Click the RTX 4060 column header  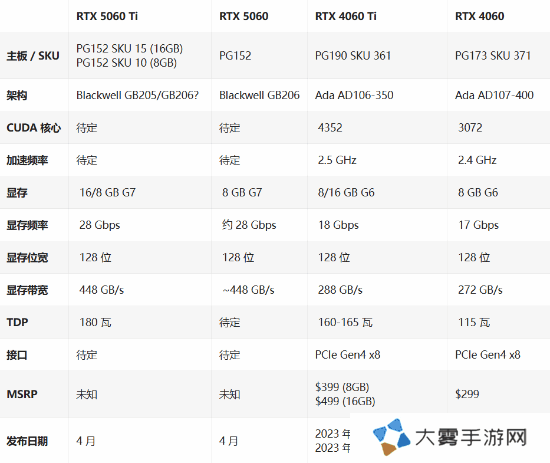tap(479, 16)
